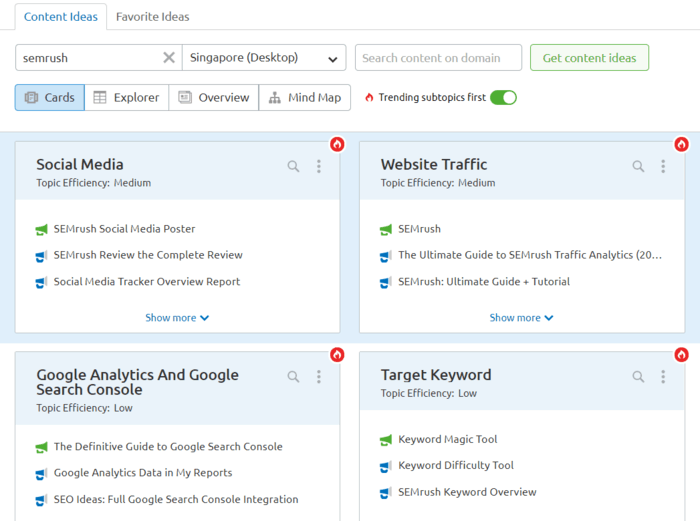Click trending flame badge on Website Traffic card

coord(681,144)
